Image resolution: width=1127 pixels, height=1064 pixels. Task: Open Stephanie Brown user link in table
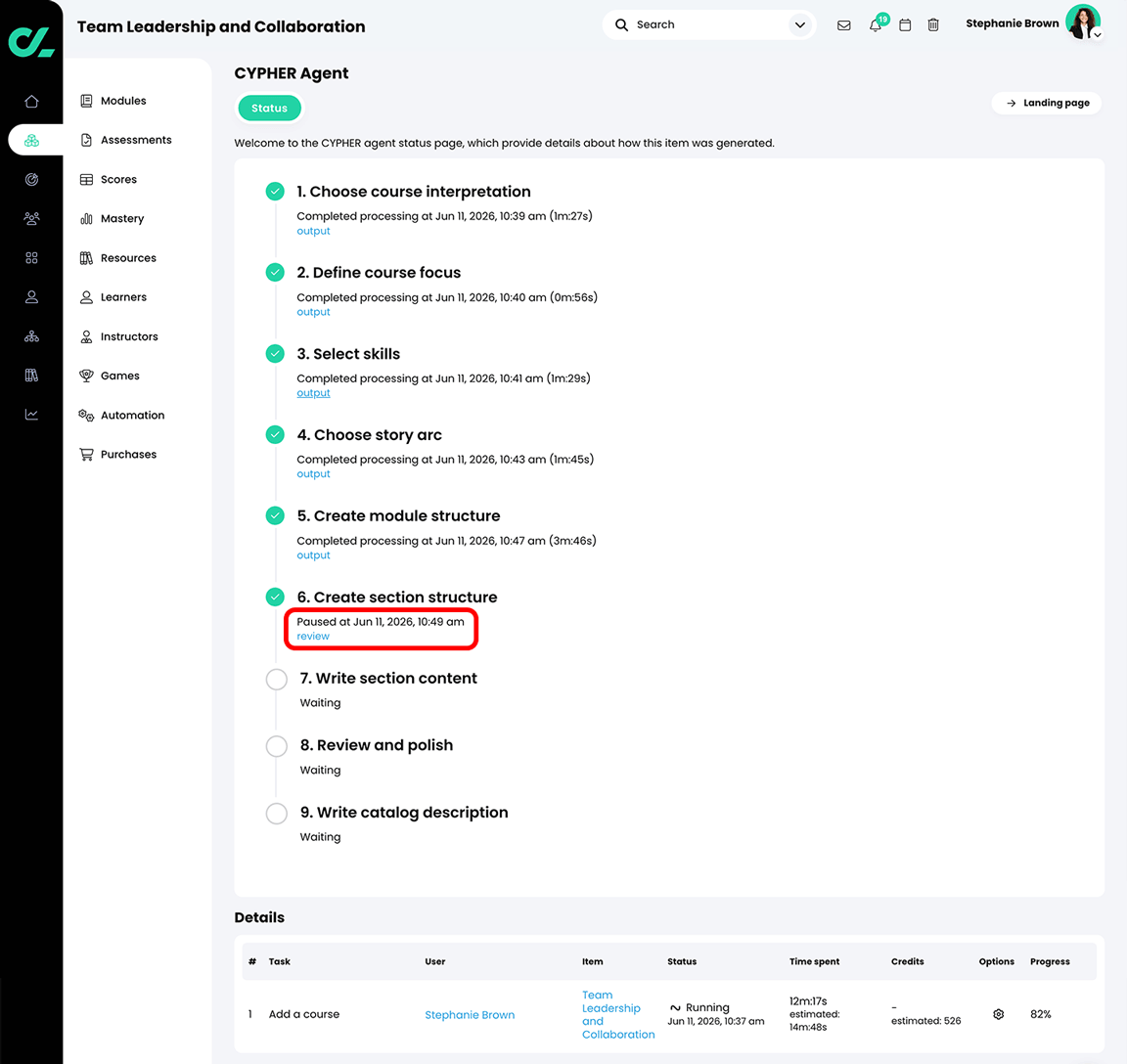[x=470, y=1014]
